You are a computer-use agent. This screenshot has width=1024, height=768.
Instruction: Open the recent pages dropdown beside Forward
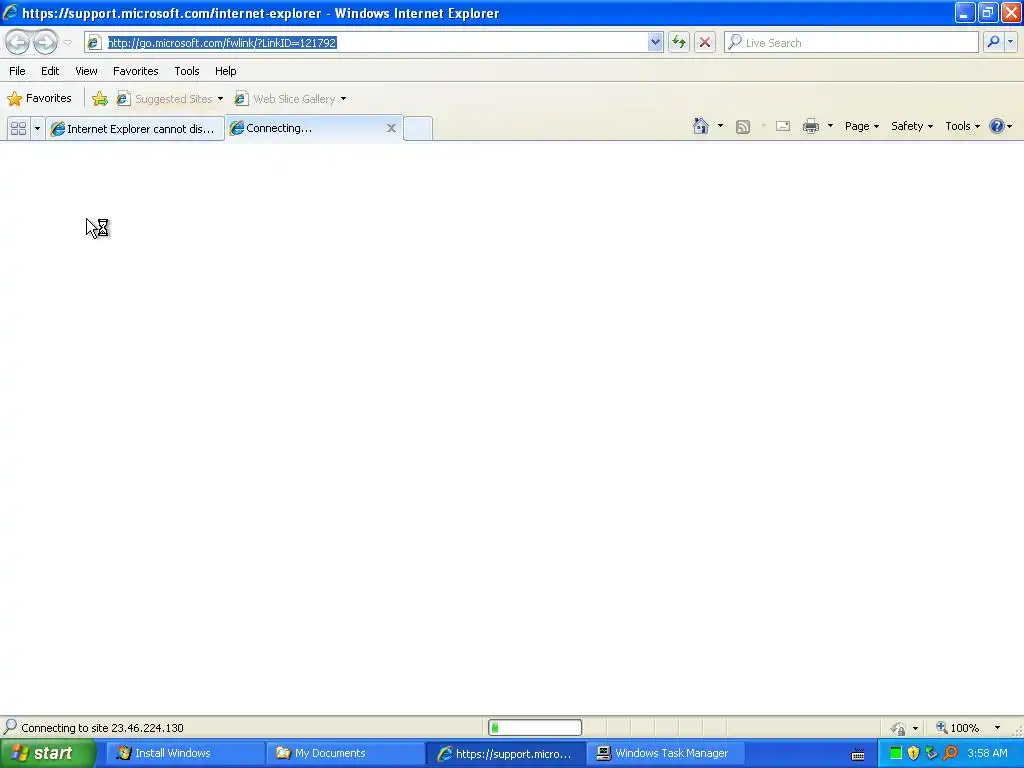tap(67, 43)
